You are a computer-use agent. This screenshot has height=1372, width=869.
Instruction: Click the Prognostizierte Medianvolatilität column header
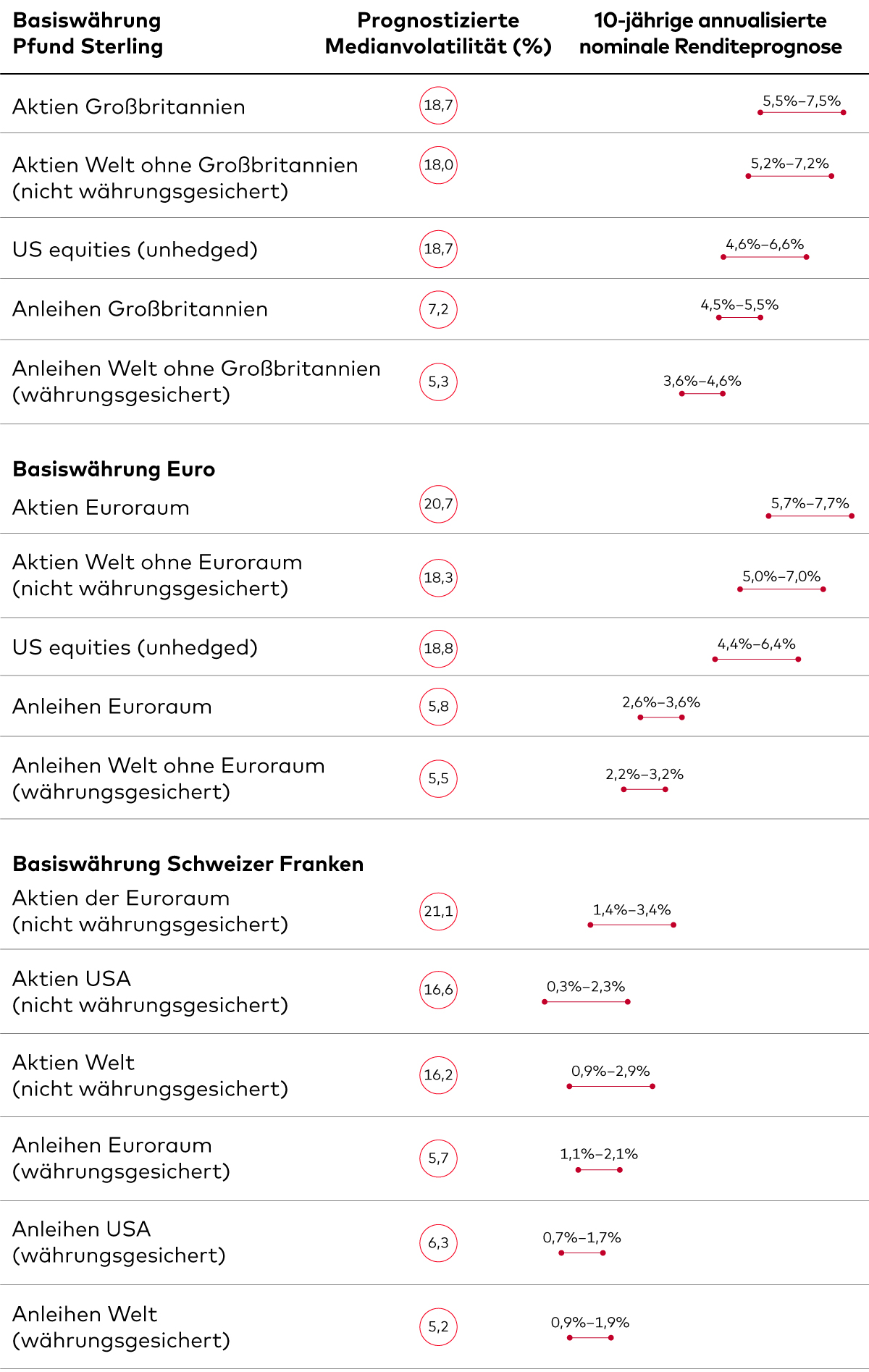pos(438,33)
